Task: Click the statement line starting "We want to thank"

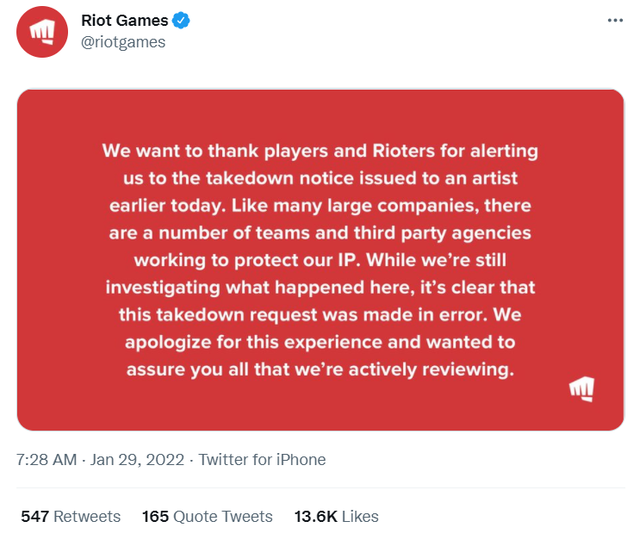Action: coord(320,151)
